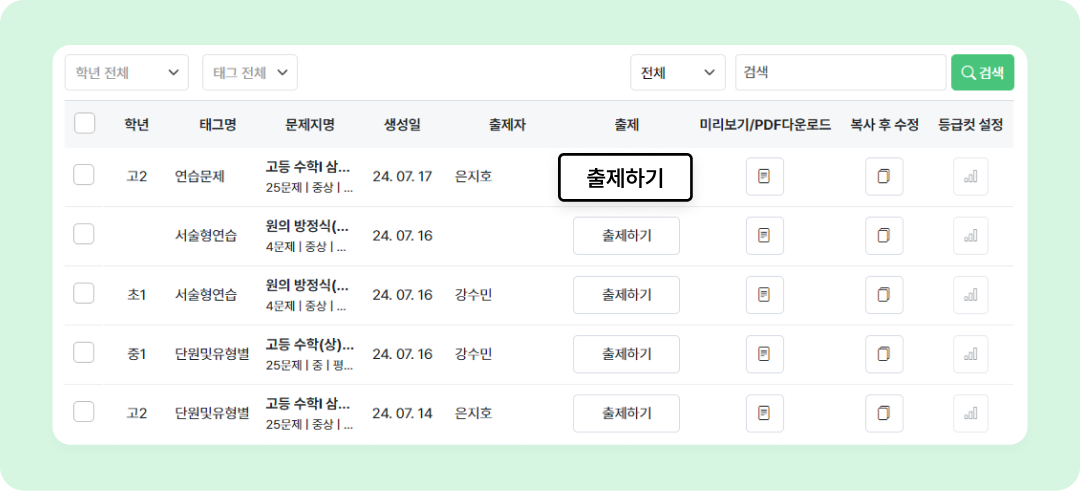Click copy-and-edit icon in the 연습문제 row
1080x491 pixels.
point(883,177)
